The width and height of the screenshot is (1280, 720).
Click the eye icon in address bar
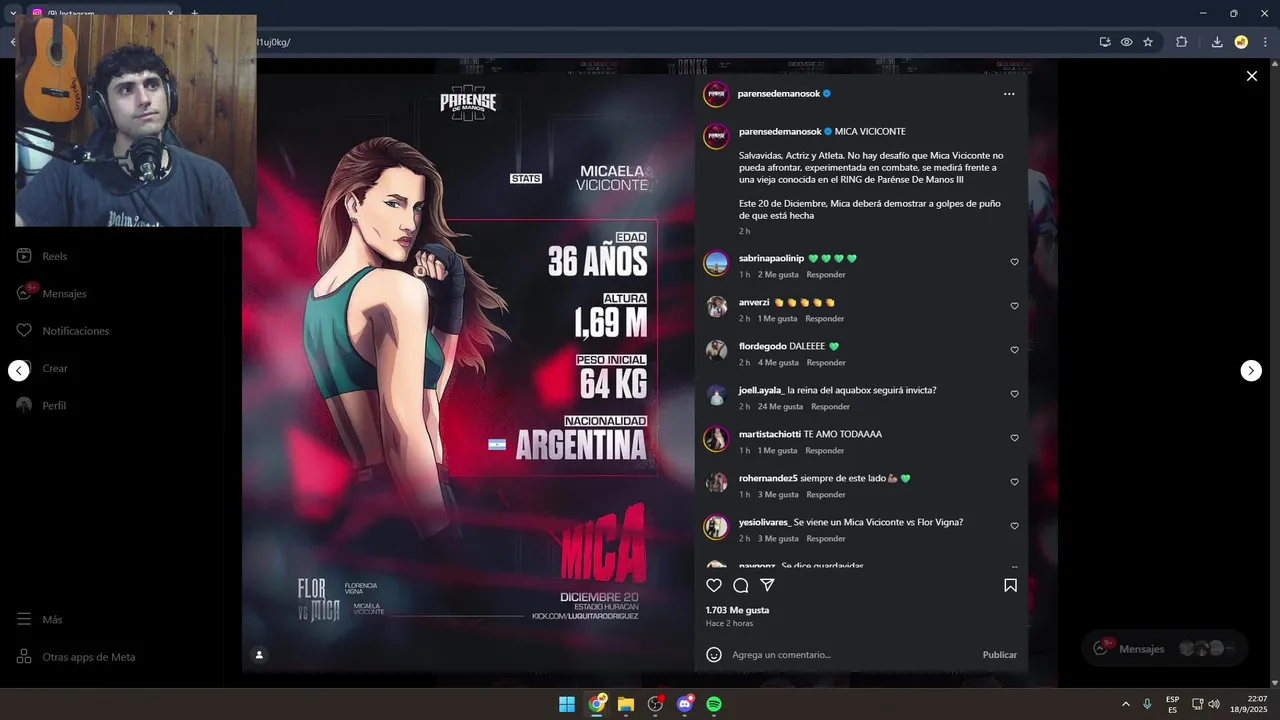coord(1126,42)
